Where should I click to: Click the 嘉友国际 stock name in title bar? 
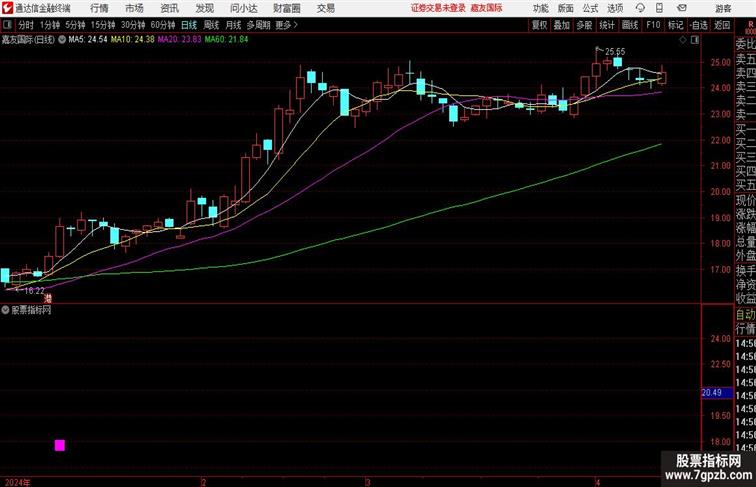pyautogui.click(x=486, y=8)
